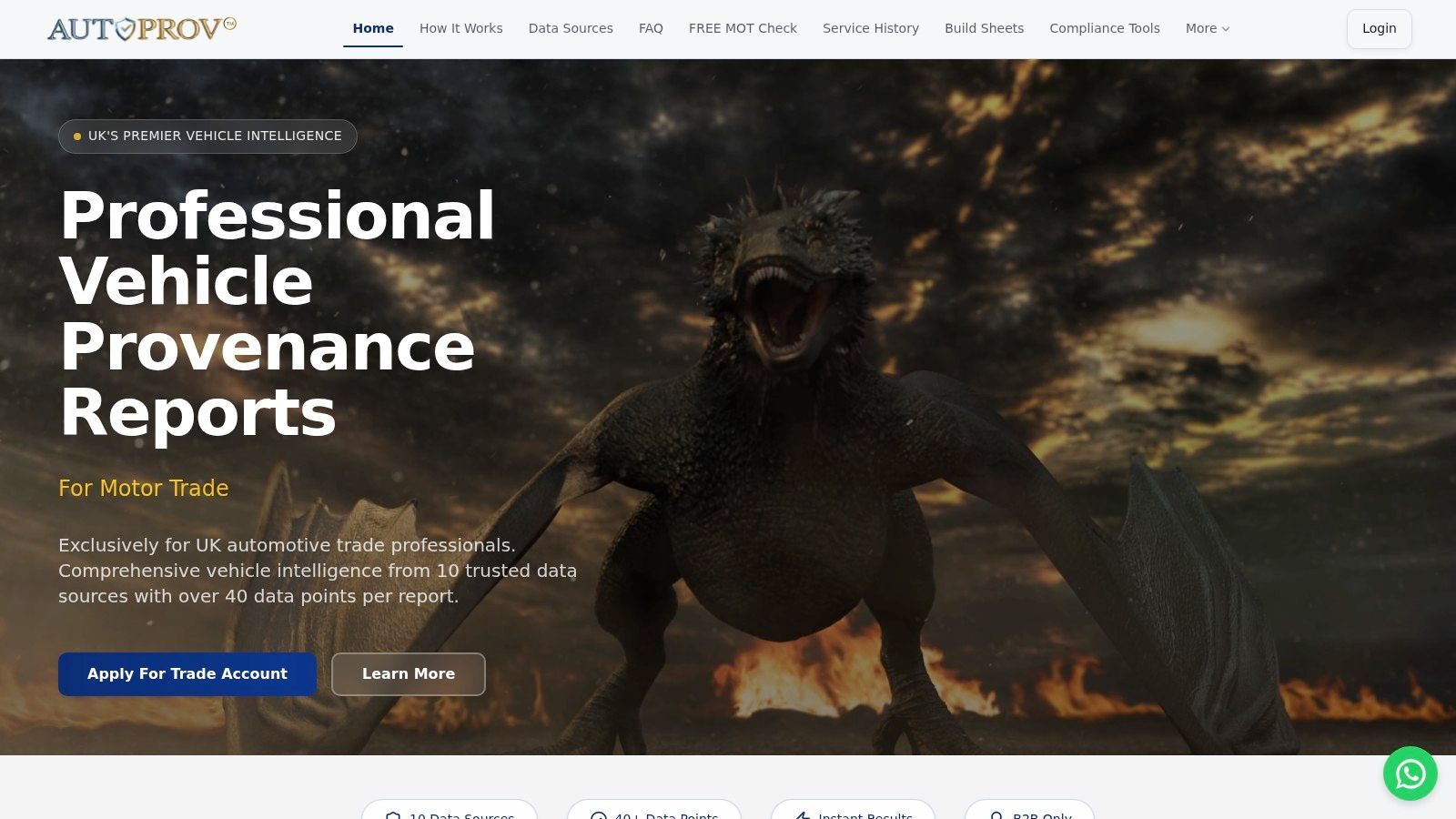Viewport: 1456px width, 819px height.
Task: Open the Compliance Tools nav link
Action: tap(1105, 28)
